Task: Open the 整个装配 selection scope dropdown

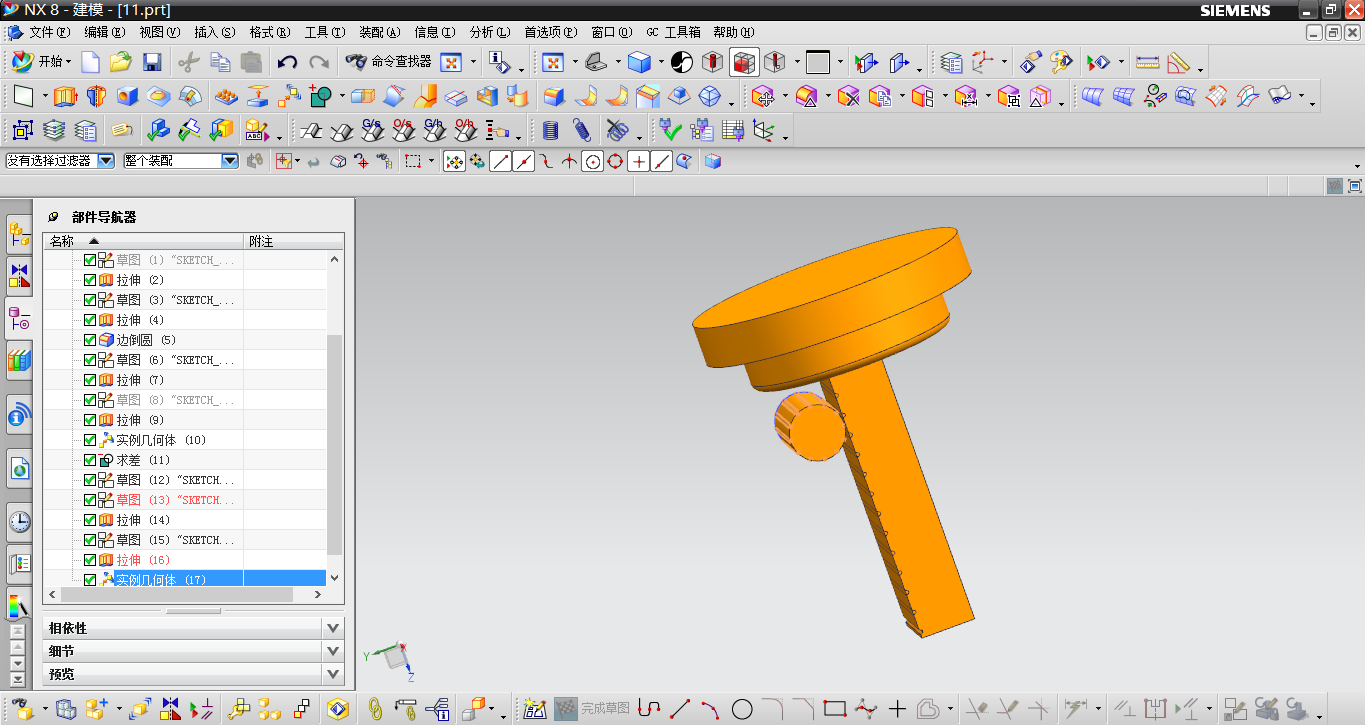Action: pos(229,161)
